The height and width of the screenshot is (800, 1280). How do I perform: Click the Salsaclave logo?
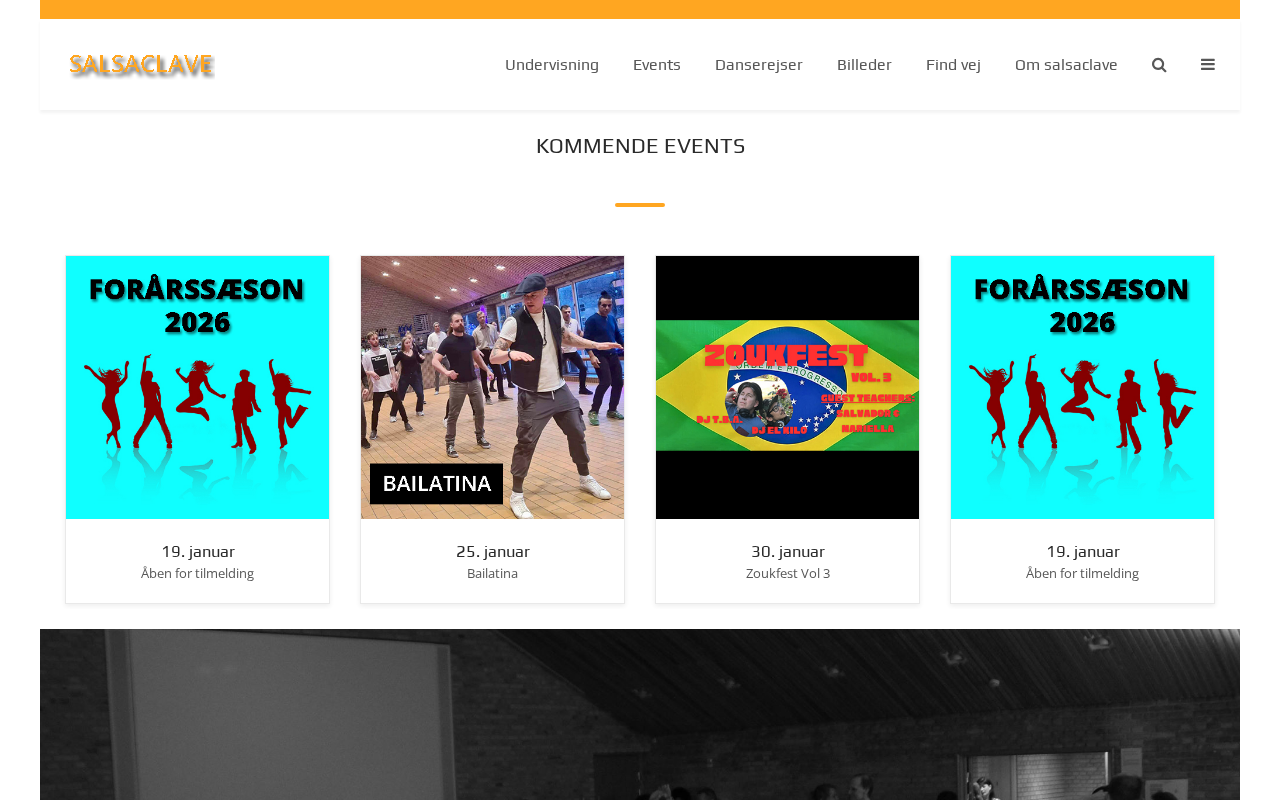[x=141, y=65]
